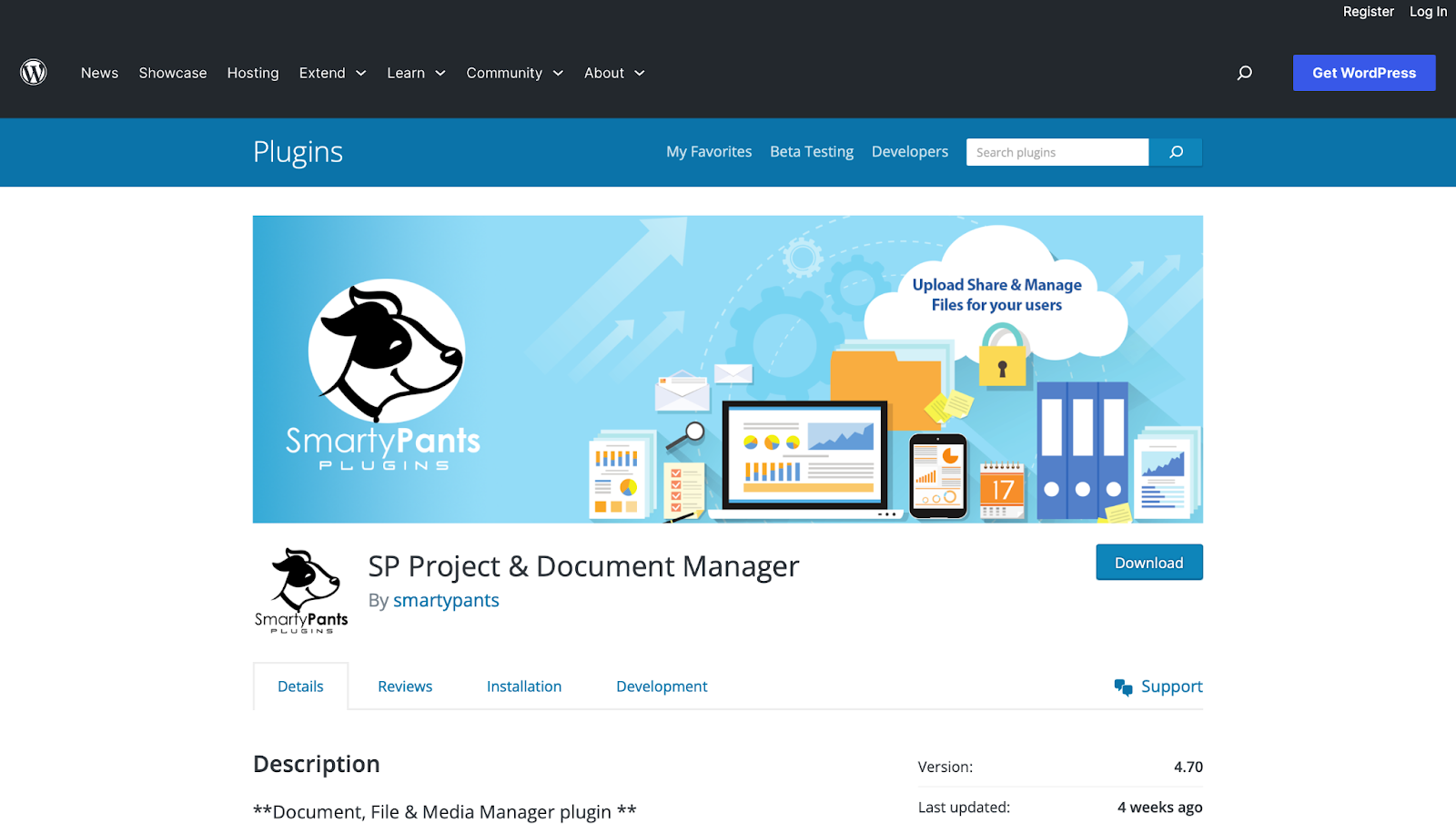Screen dimensions: 1456x824
Task: Submit plugin search with magnifier button
Action: pyautogui.click(x=1176, y=152)
